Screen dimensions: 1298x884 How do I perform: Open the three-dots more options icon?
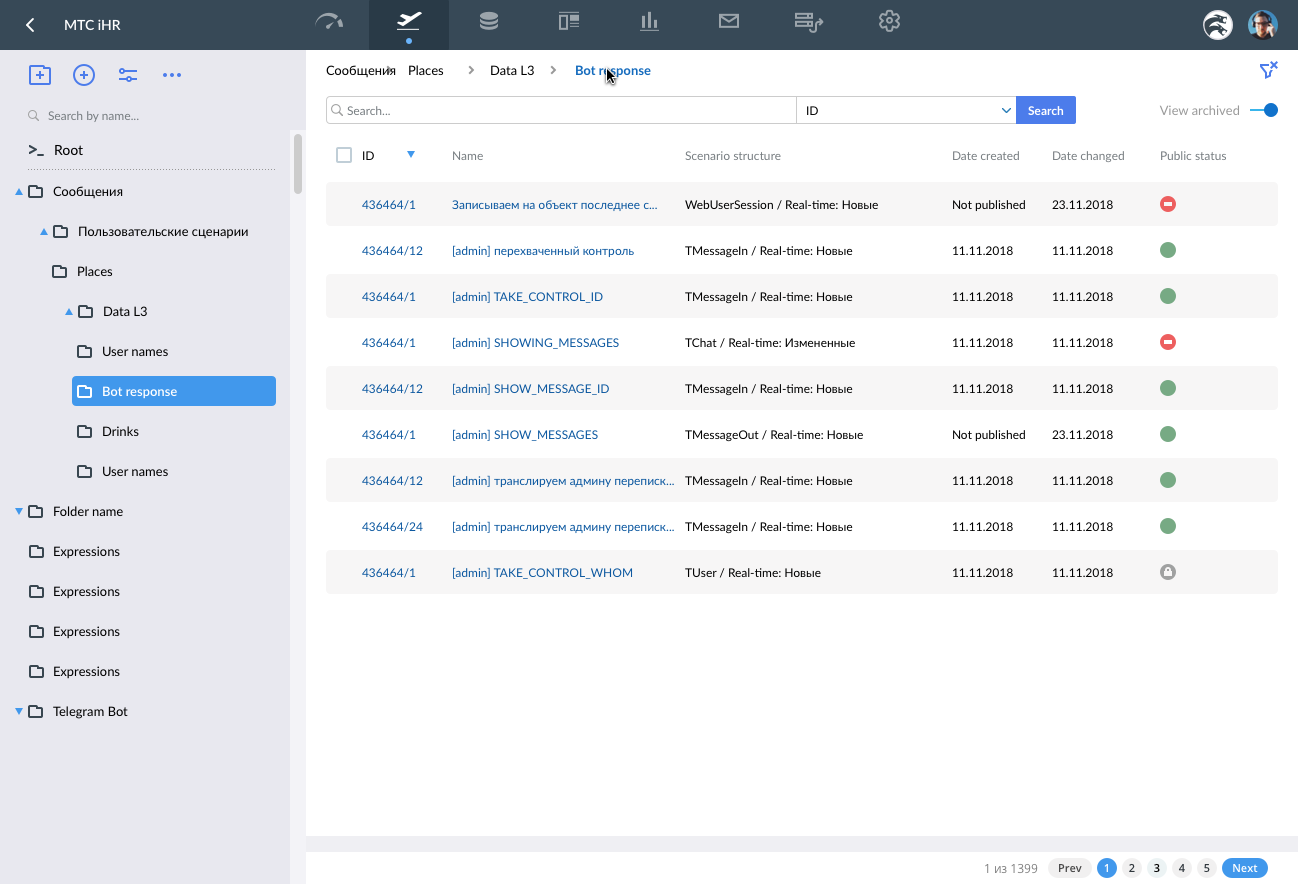pyautogui.click(x=172, y=75)
